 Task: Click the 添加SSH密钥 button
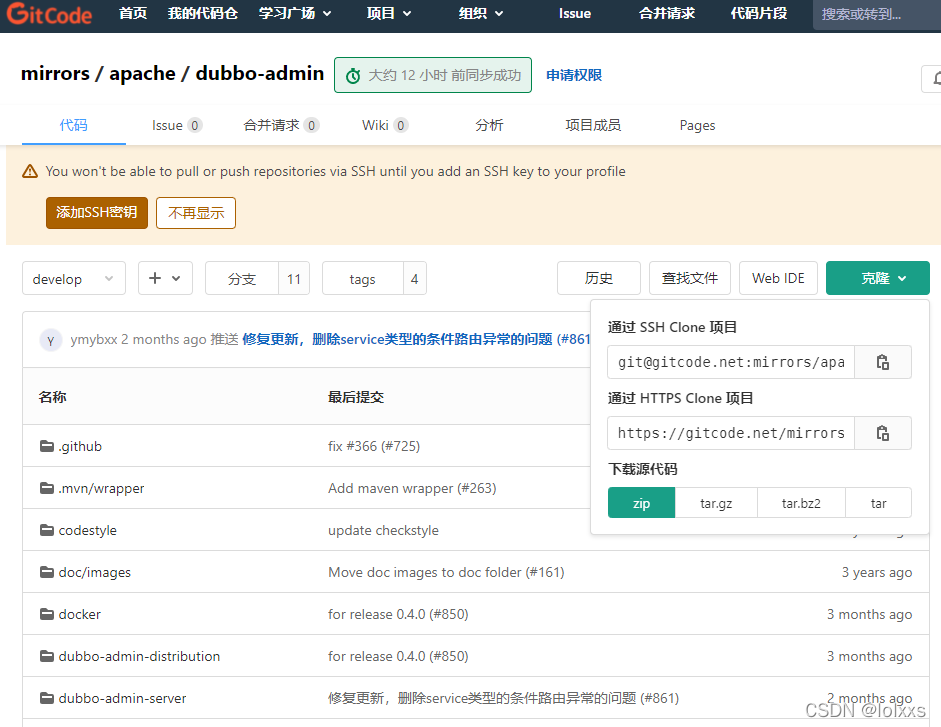pyautogui.click(x=97, y=213)
